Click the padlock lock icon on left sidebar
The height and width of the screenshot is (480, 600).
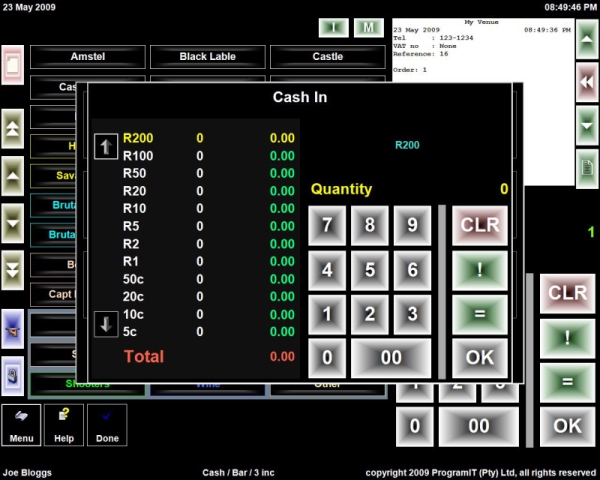pos(13,376)
